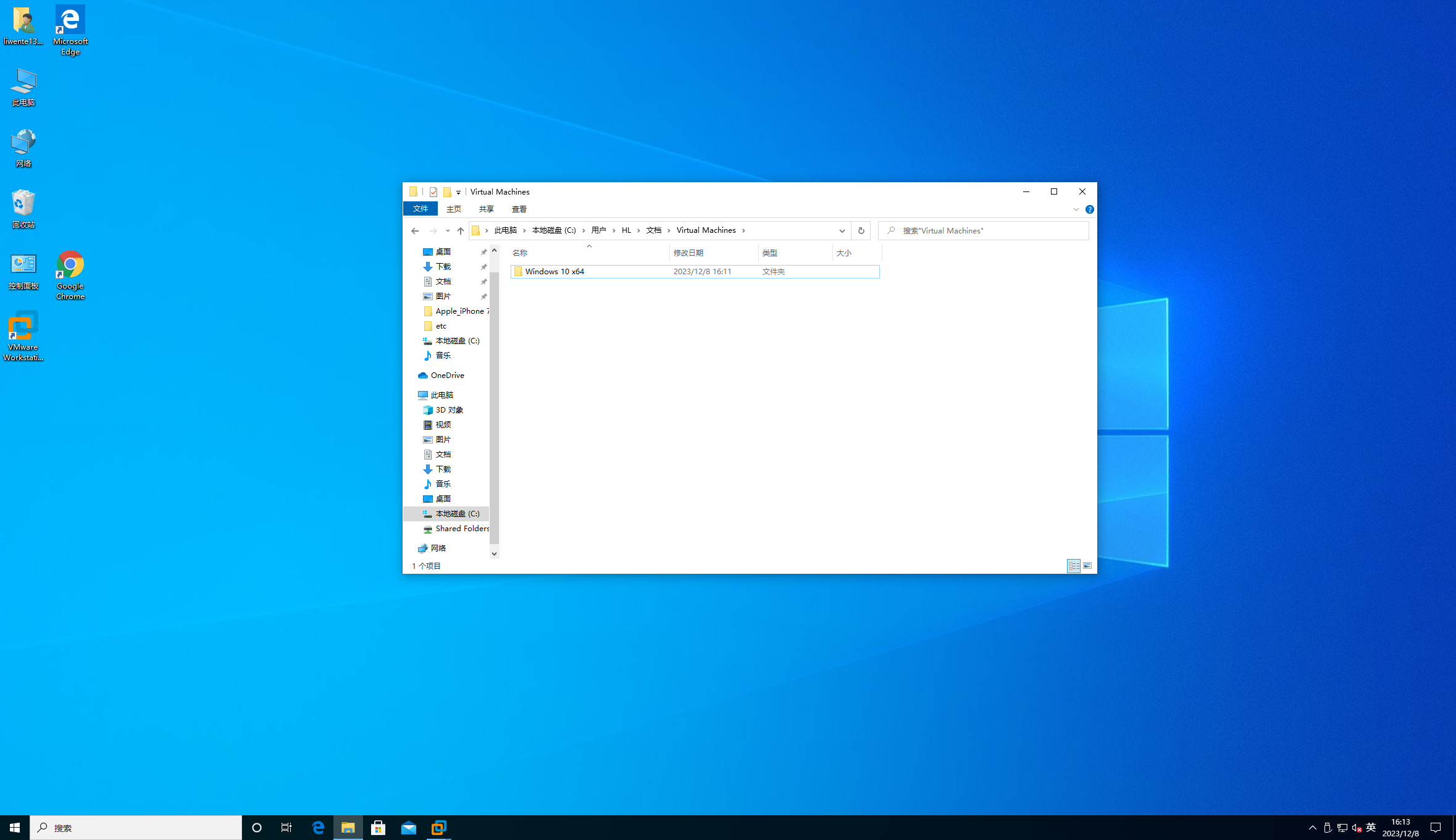The image size is (1456, 840).
Task: Sort by the 修改日期 column header
Action: 714,253
